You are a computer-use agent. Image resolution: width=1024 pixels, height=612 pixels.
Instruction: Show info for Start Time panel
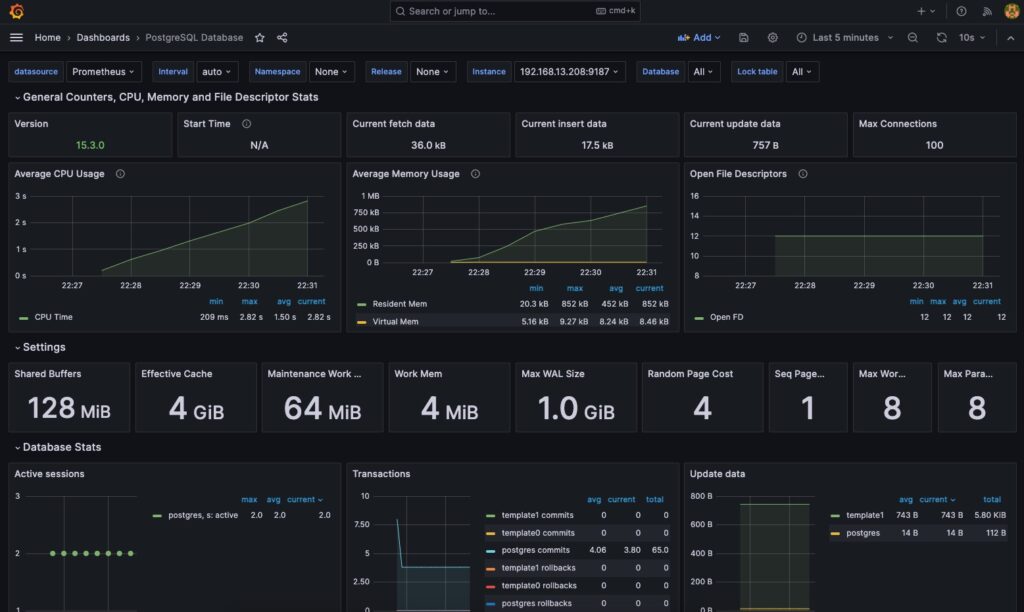tap(246, 123)
